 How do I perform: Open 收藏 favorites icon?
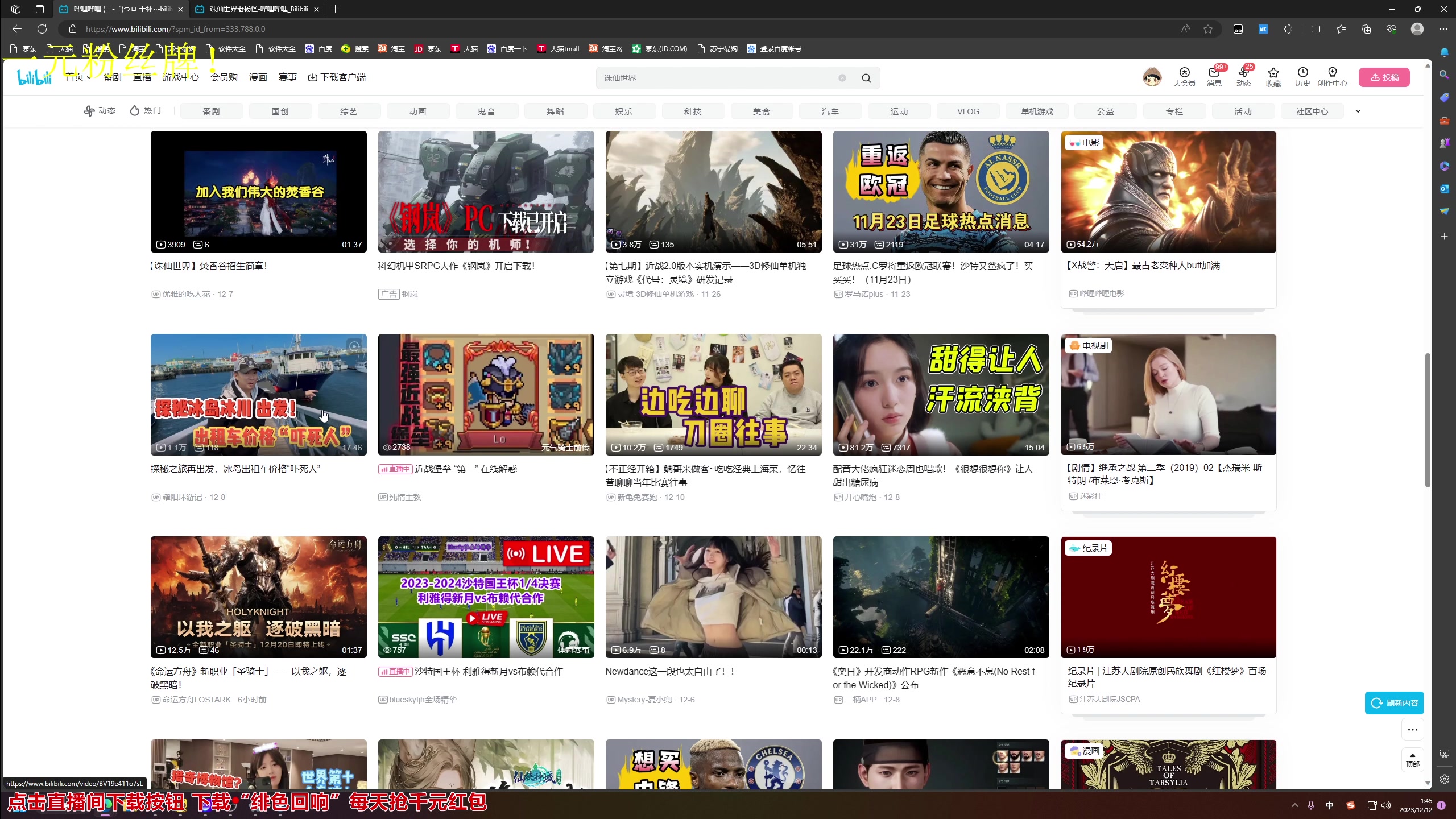click(1273, 77)
